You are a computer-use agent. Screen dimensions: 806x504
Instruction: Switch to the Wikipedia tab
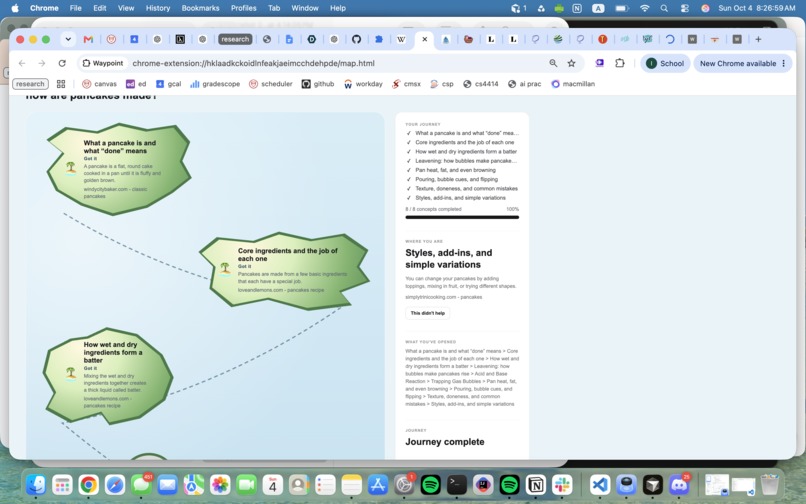pyautogui.click(x=401, y=39)
